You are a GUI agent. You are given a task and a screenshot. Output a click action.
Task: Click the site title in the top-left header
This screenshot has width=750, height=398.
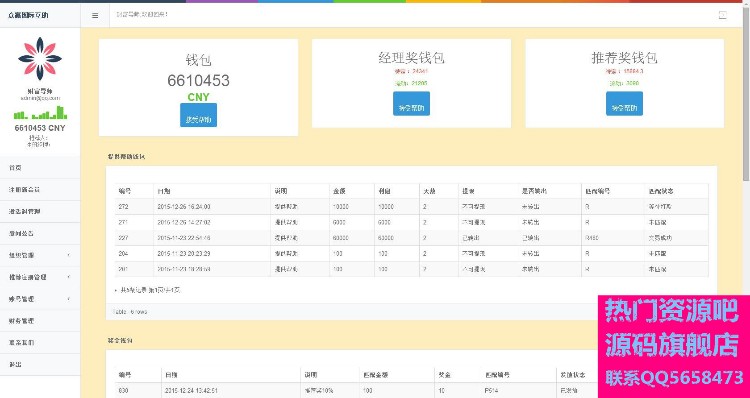tap(28, 15)
